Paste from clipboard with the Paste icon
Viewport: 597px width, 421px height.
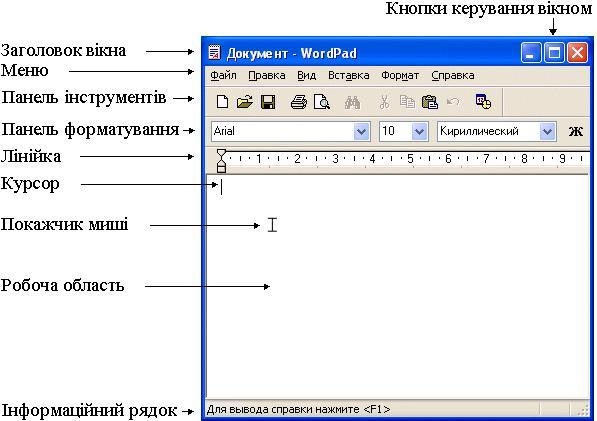click(430, 102)
